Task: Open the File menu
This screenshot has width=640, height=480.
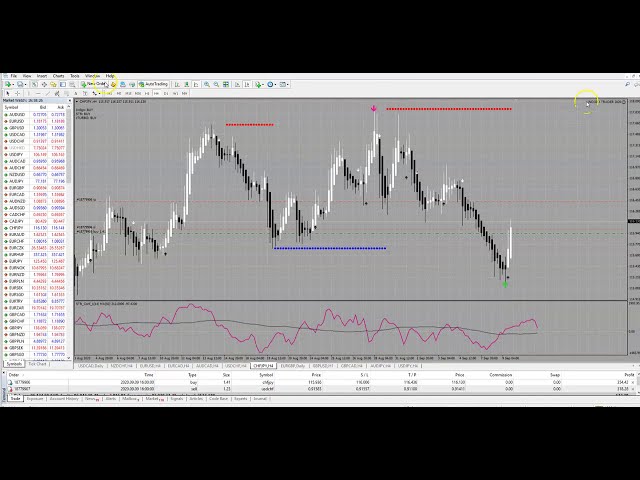Action: [x=14, y=76]
